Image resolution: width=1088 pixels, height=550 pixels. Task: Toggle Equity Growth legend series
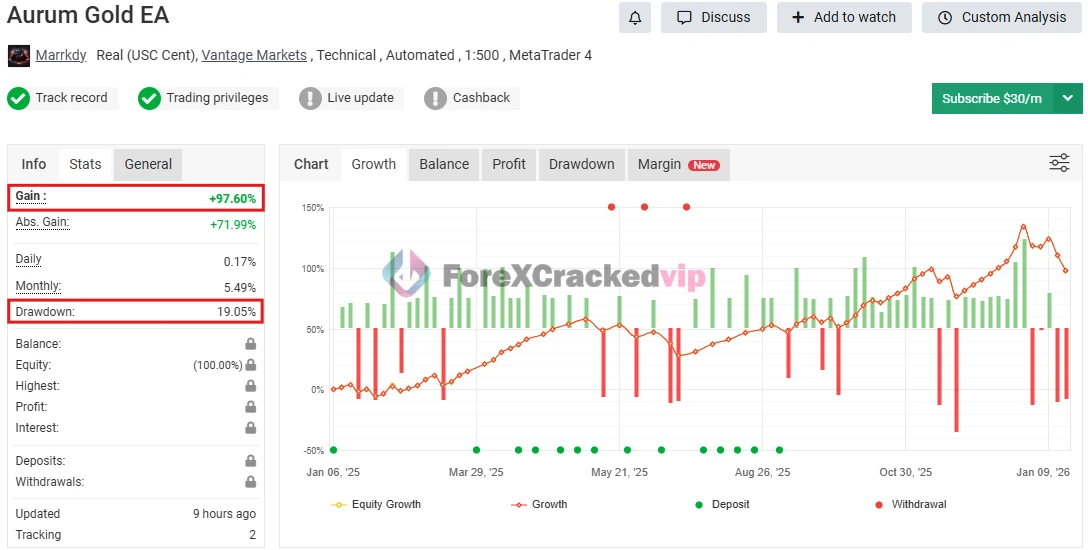click(x=375, y=504)
